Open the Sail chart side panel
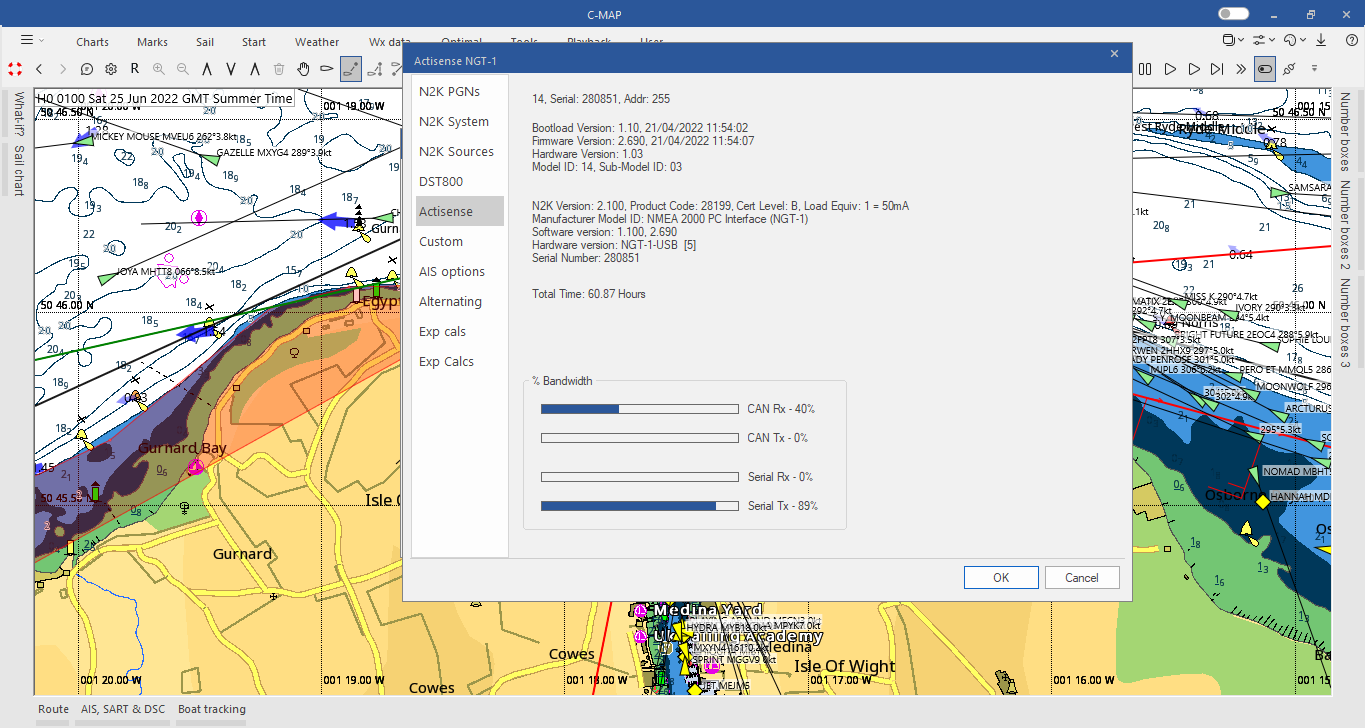 click(x=18, y=170)
